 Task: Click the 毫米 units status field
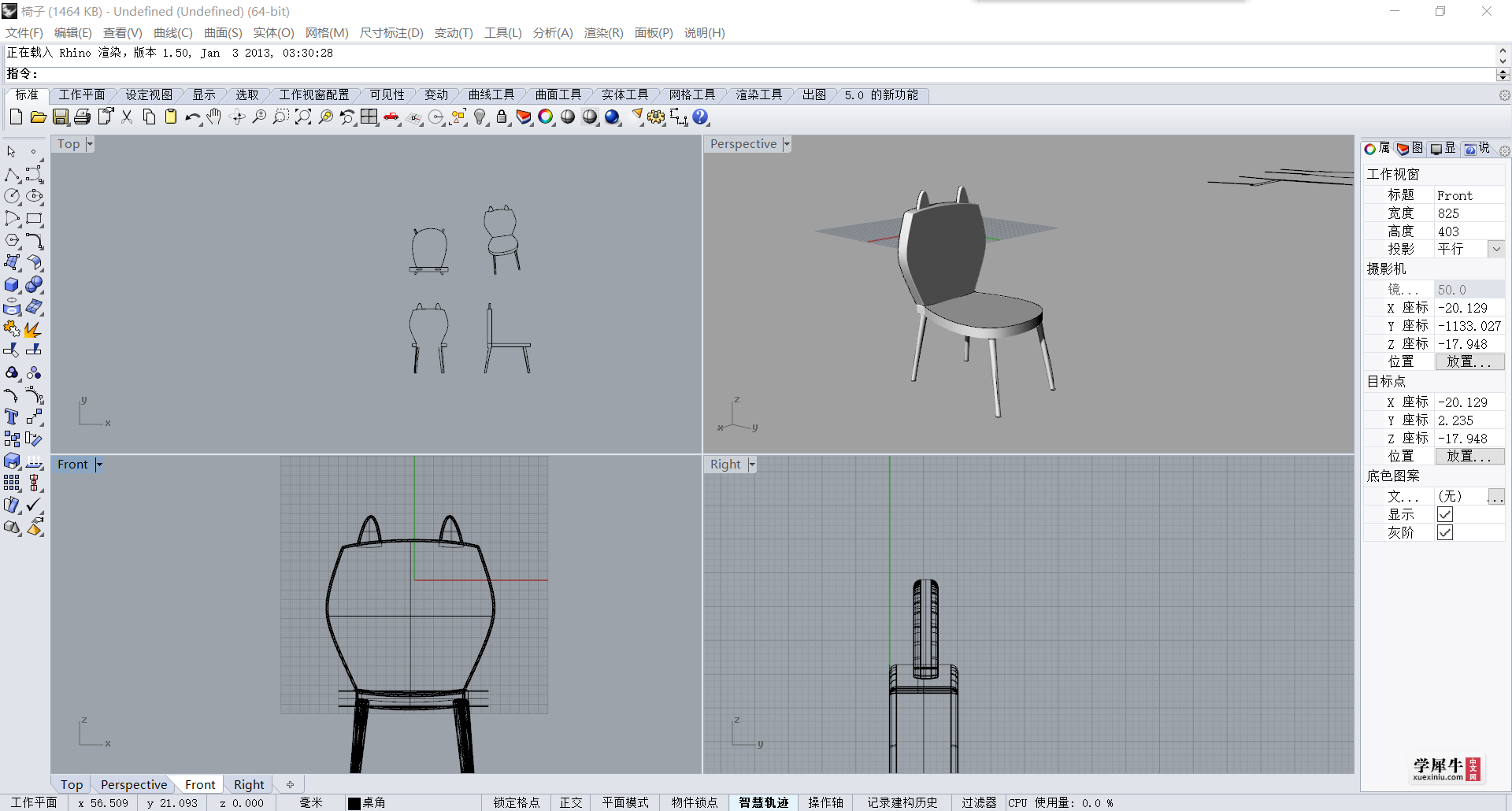(x=311, y=802)
